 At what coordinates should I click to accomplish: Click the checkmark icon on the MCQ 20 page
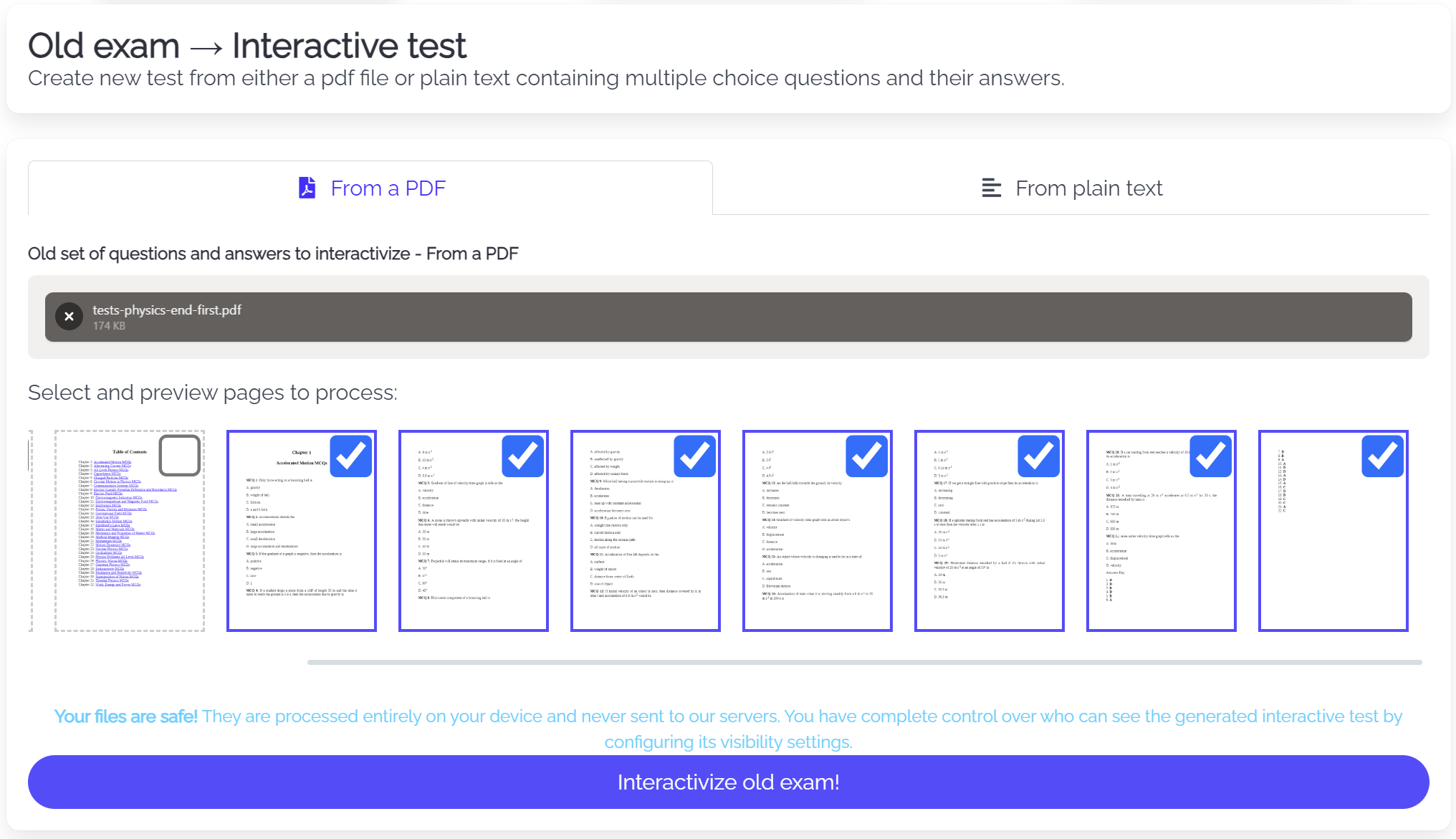1211,456
